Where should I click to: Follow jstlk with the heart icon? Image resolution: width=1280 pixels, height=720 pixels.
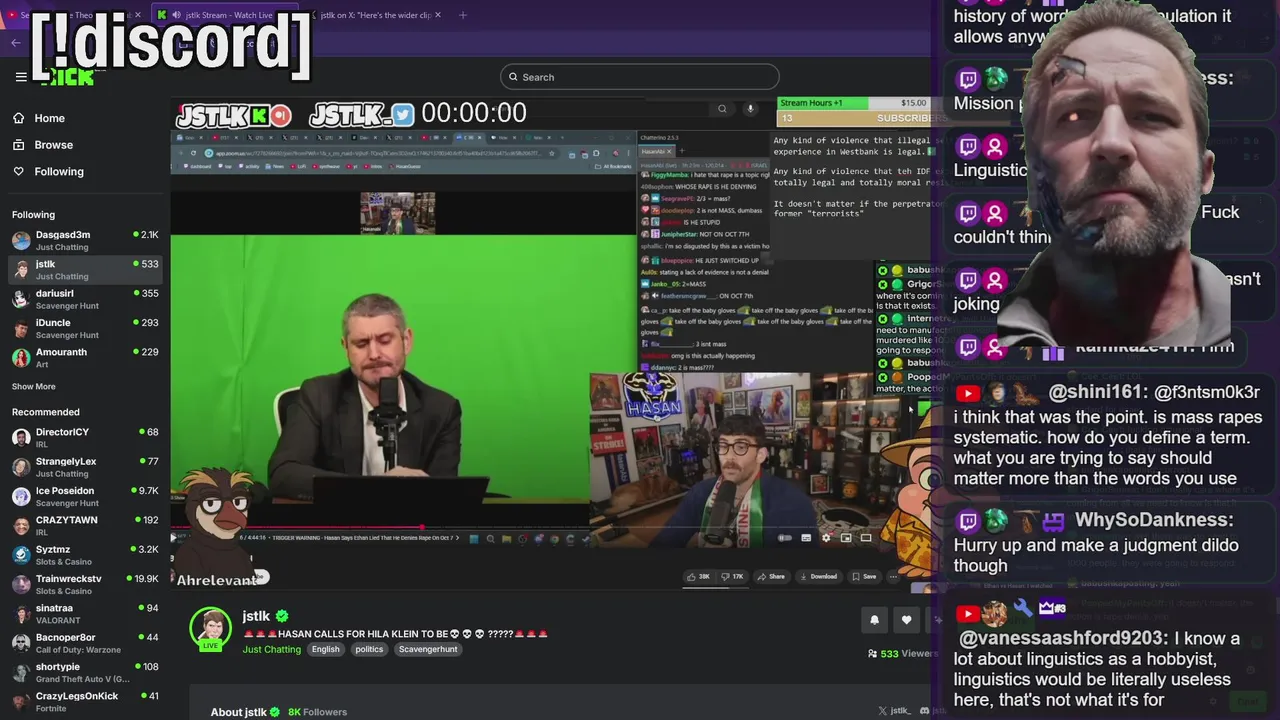[906, 620]
